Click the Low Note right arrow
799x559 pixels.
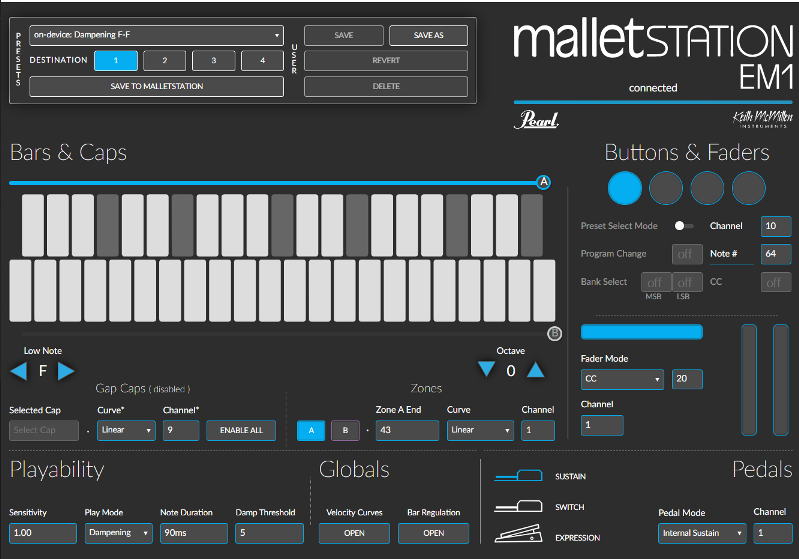click(66, 371)
